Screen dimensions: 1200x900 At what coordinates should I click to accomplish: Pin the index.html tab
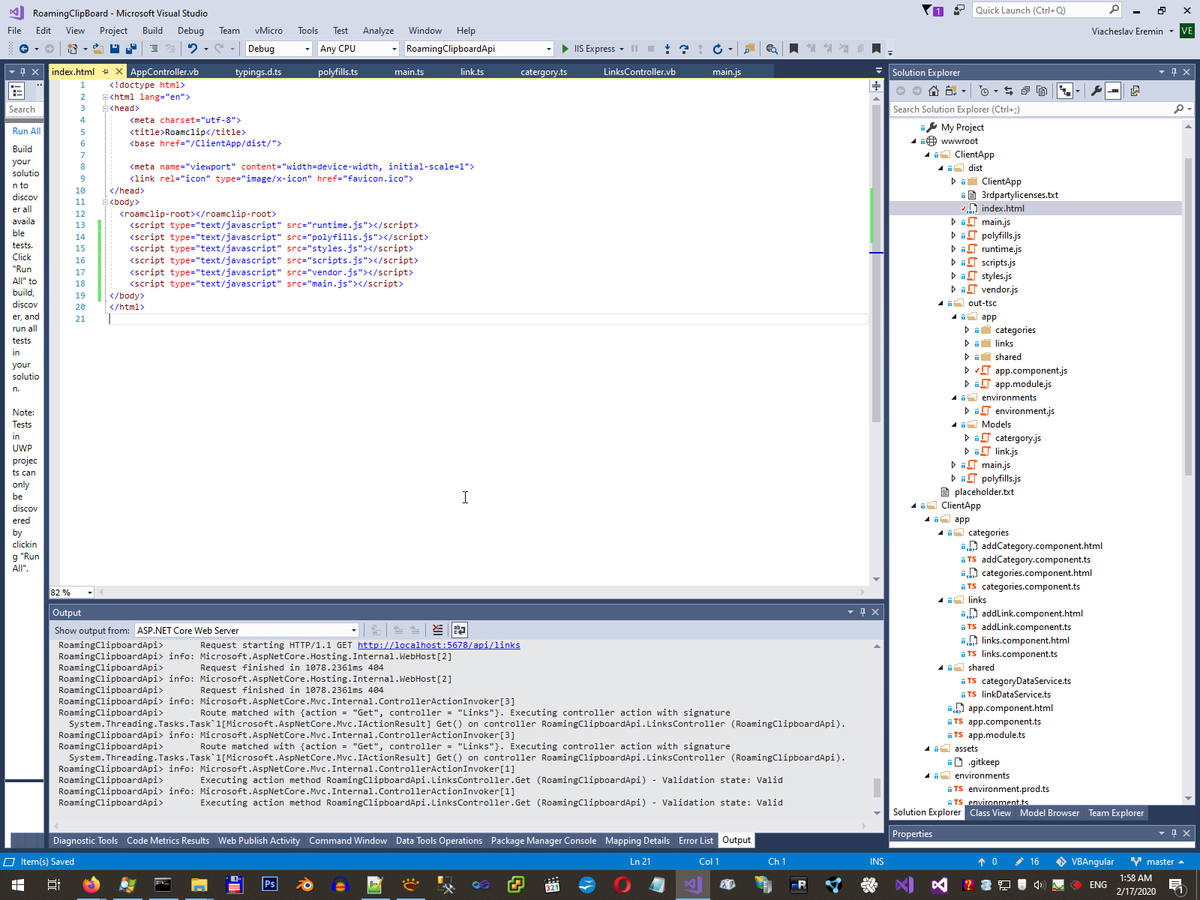coord(105,72)
